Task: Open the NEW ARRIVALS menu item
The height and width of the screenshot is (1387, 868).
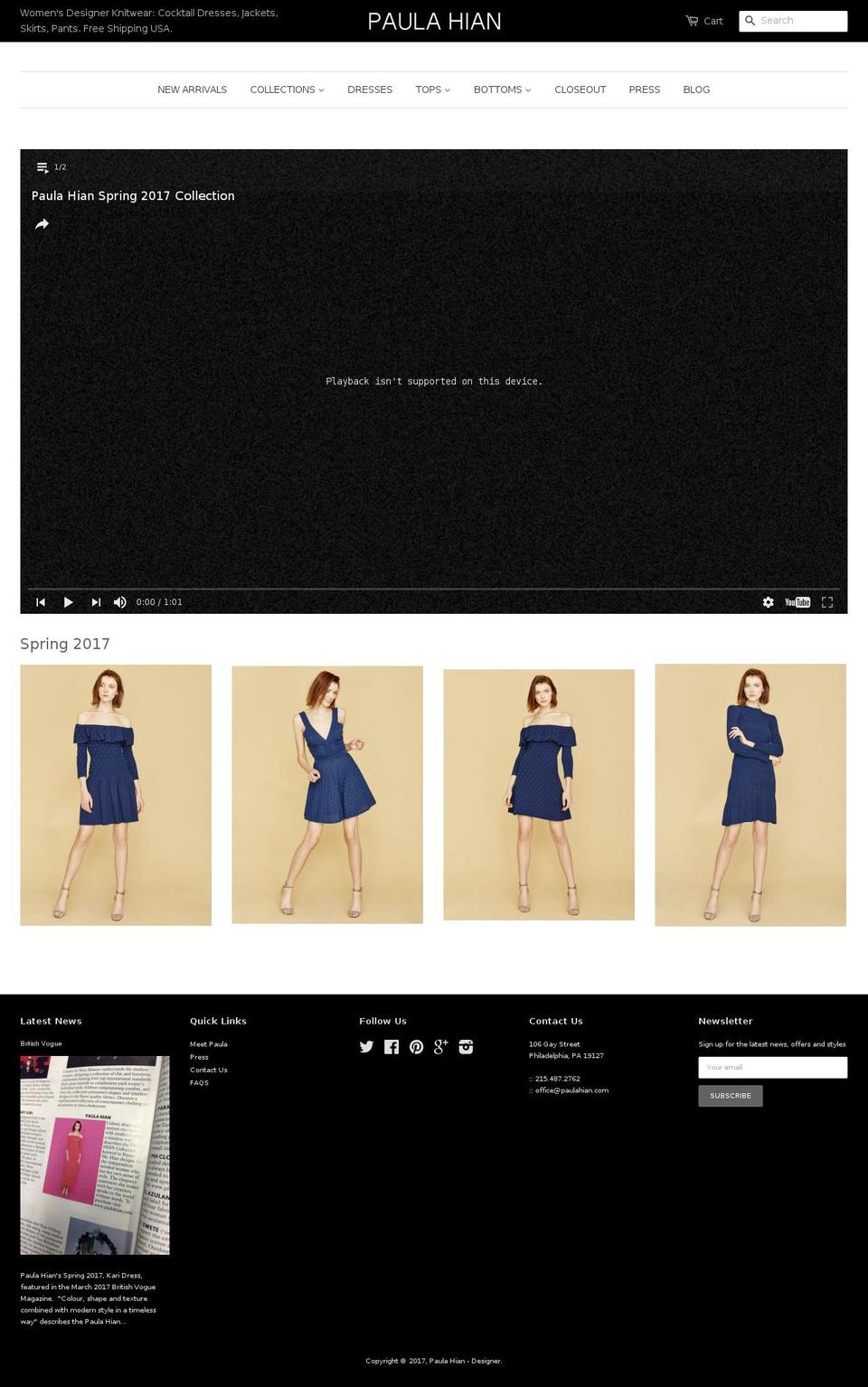Action: tap(192, 90)
